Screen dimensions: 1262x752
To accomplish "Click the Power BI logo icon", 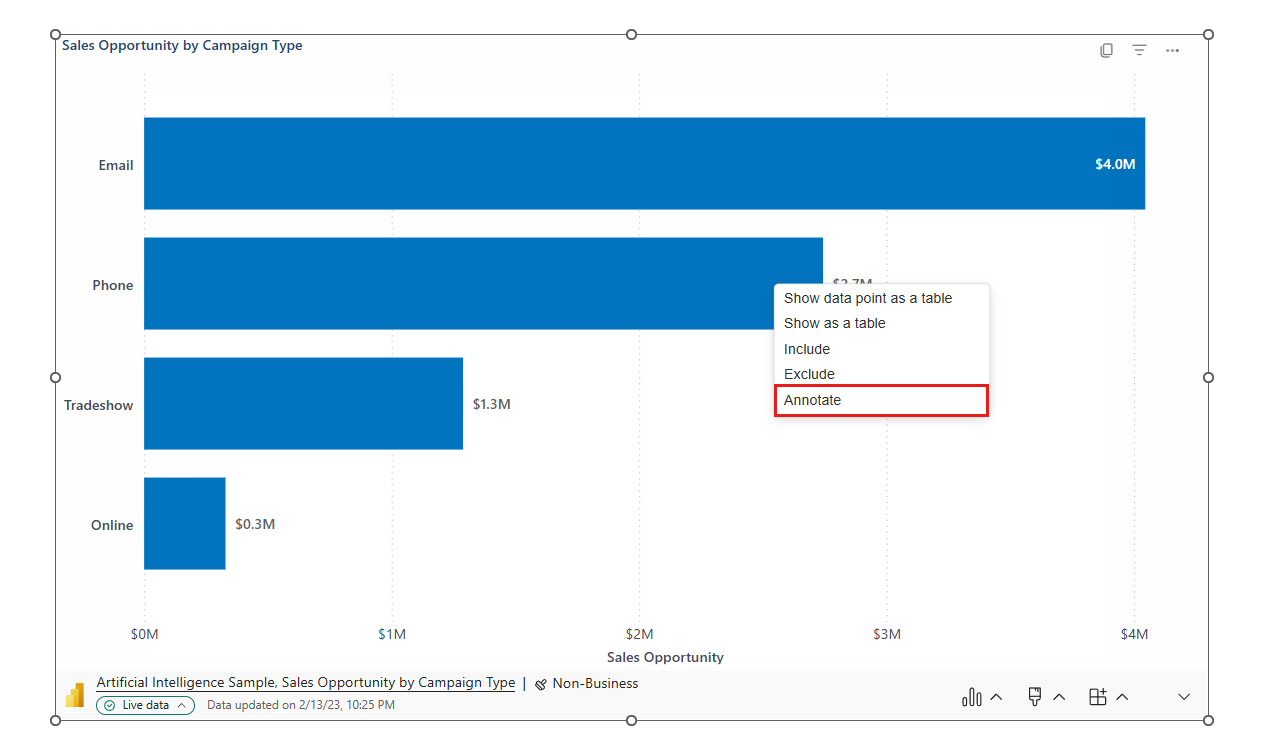I will 75,695.
